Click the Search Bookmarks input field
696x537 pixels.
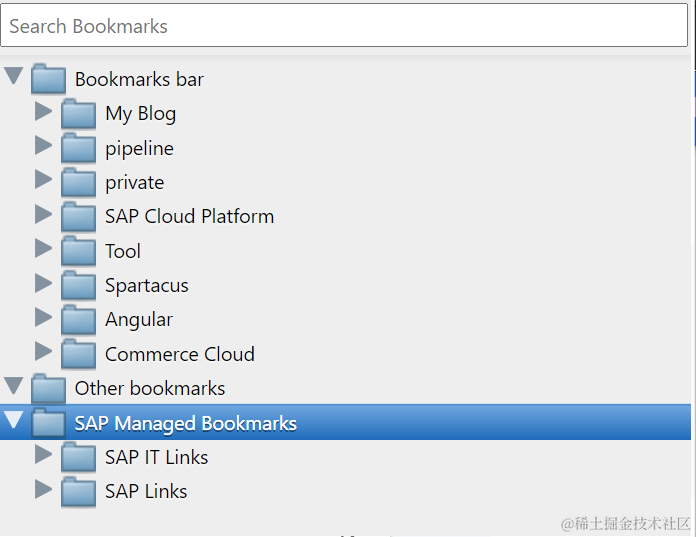[x=344, y=25]
